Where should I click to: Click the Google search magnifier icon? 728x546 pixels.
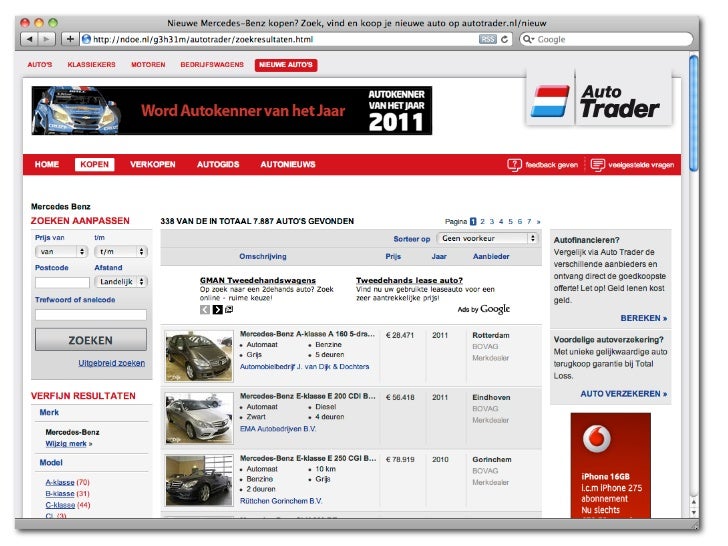pyautogui.click(x=528, y=39)
